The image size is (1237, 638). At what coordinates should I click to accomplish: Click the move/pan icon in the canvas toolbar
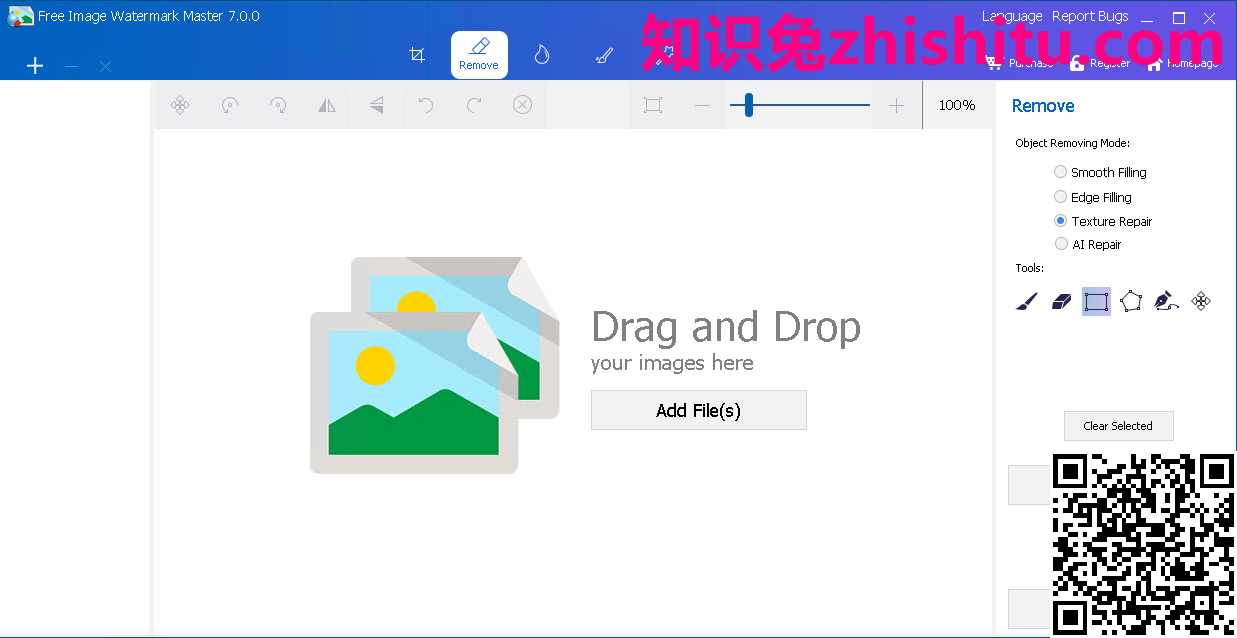tap(180, 105)
